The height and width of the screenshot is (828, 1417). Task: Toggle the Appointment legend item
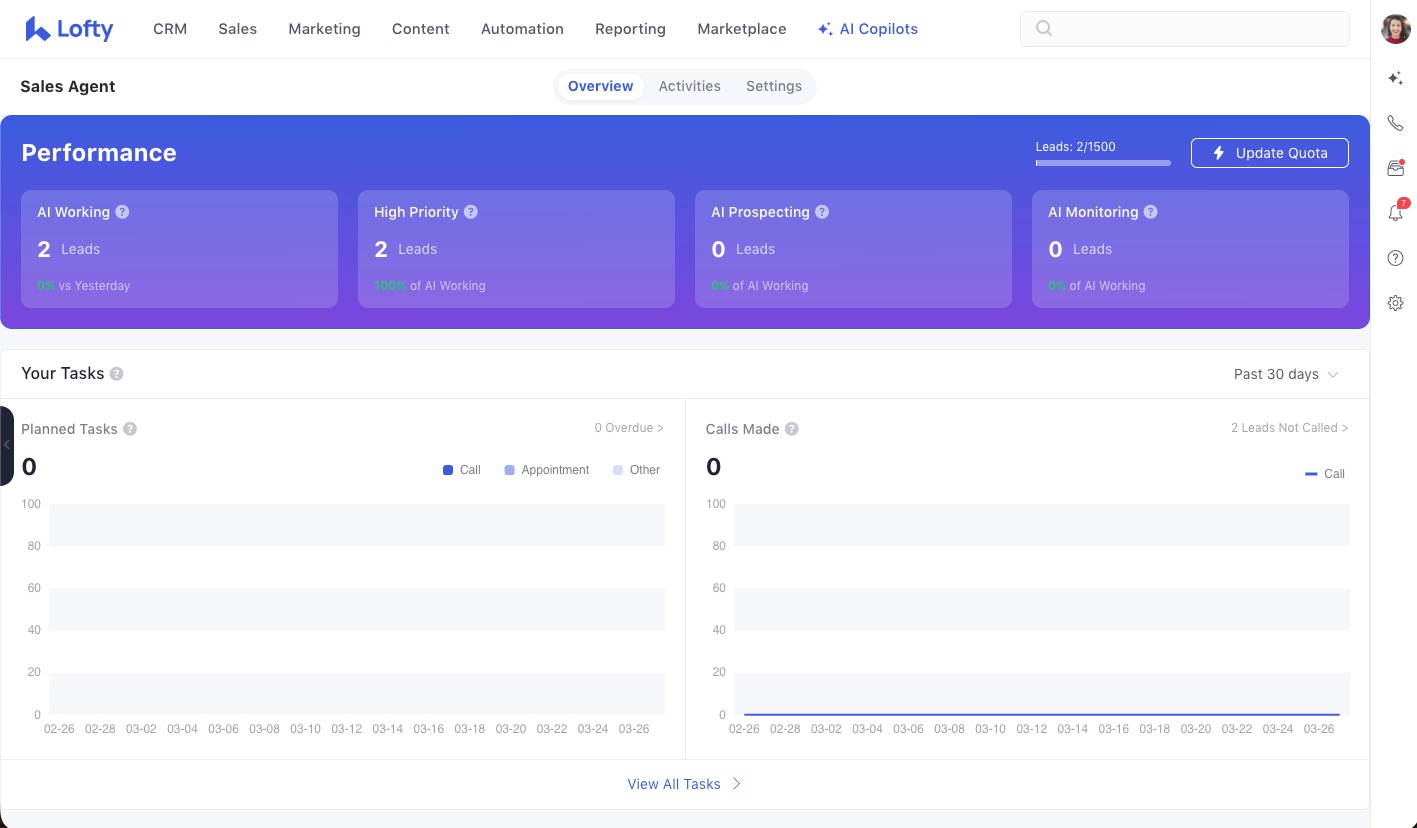[x=546, y=470]
